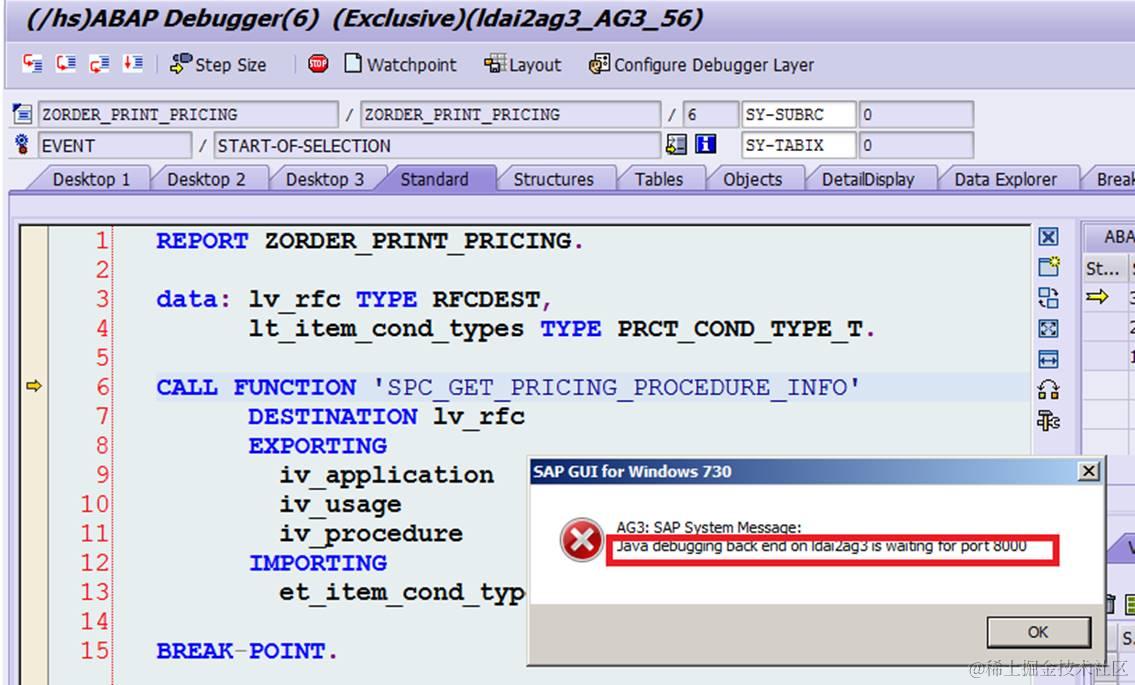The image size is (1135, 685).
Task: Click the new tool icon right of source pane
Action: 1048,266
